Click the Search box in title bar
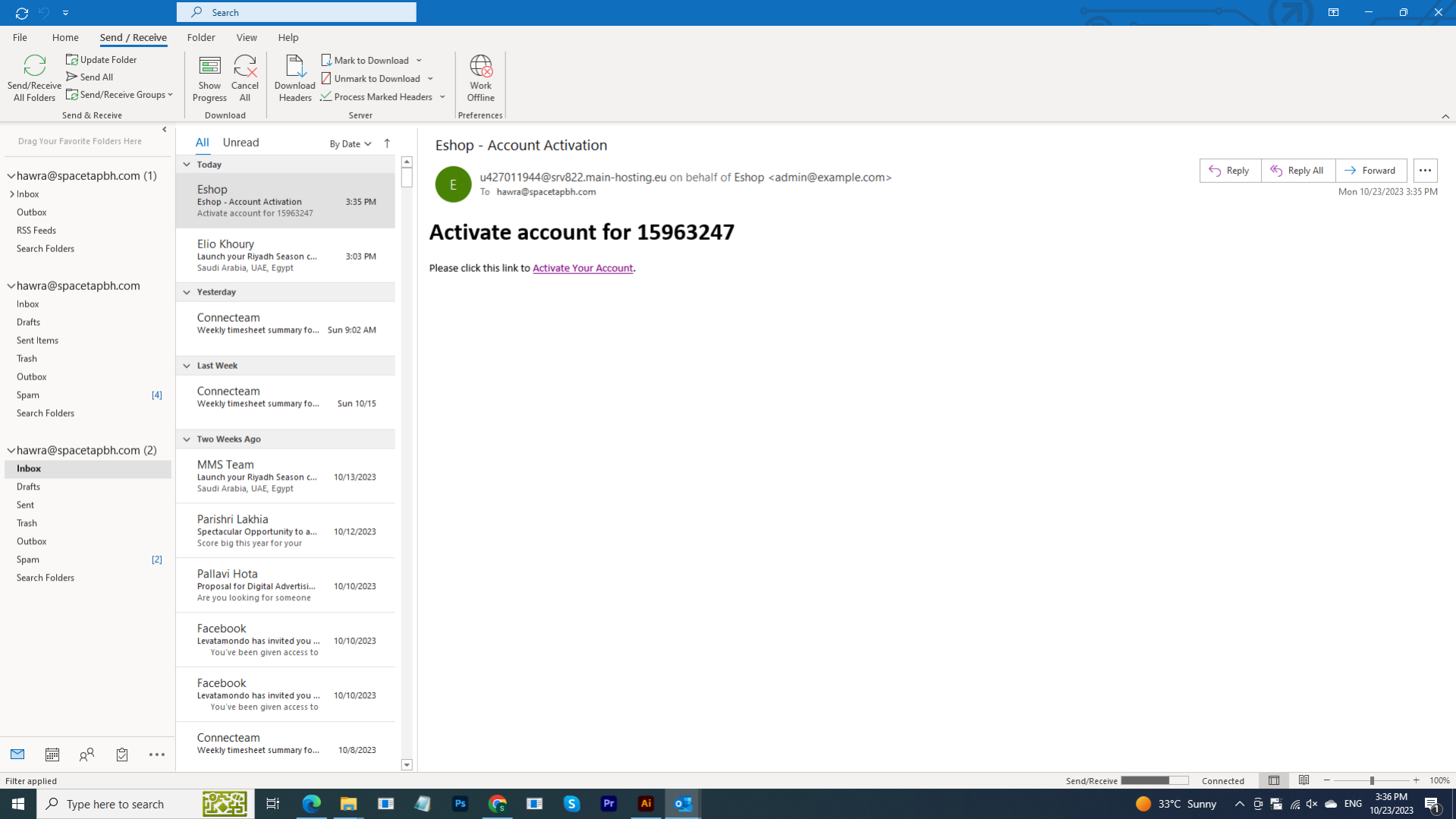Viewport: 1456px width, 819px height. point(297,12)
